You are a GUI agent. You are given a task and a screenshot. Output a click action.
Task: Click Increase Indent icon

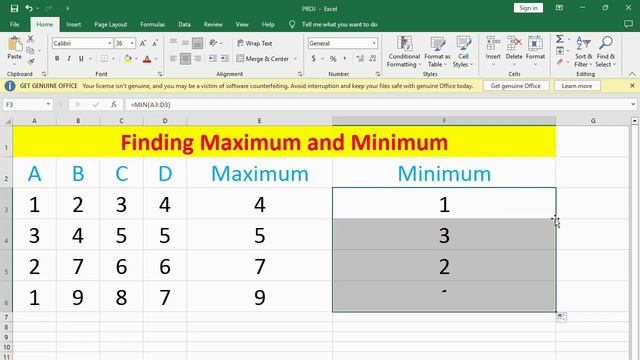click(x=225, y=59)
